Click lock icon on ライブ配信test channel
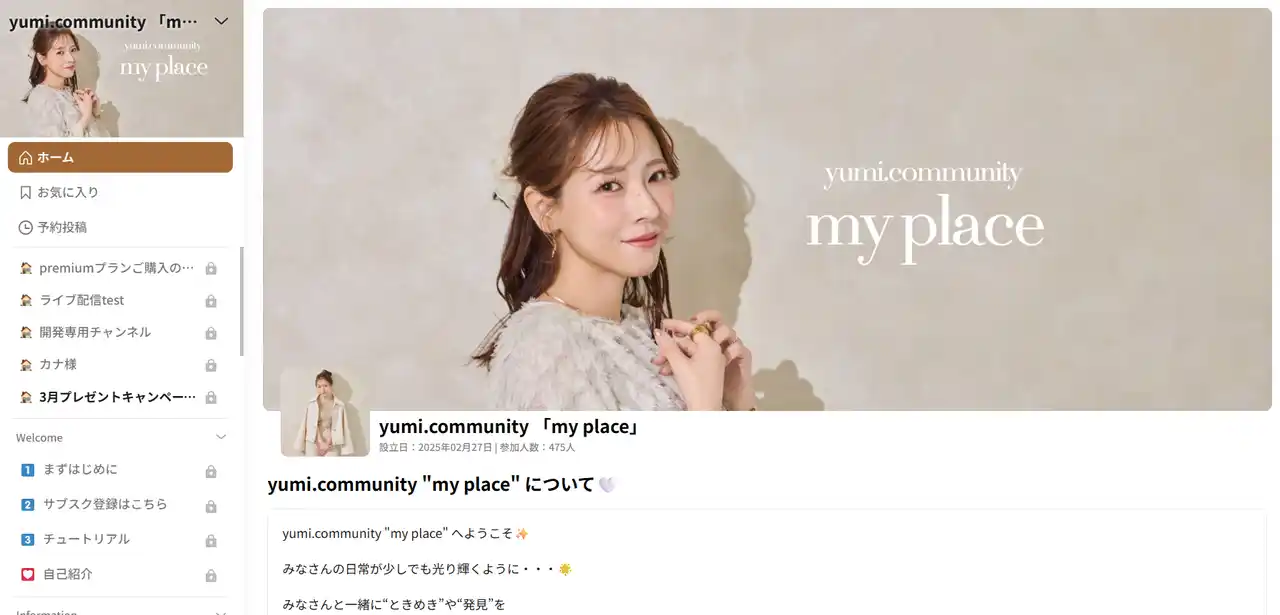The image size is (1280, 615). point(211,301)
